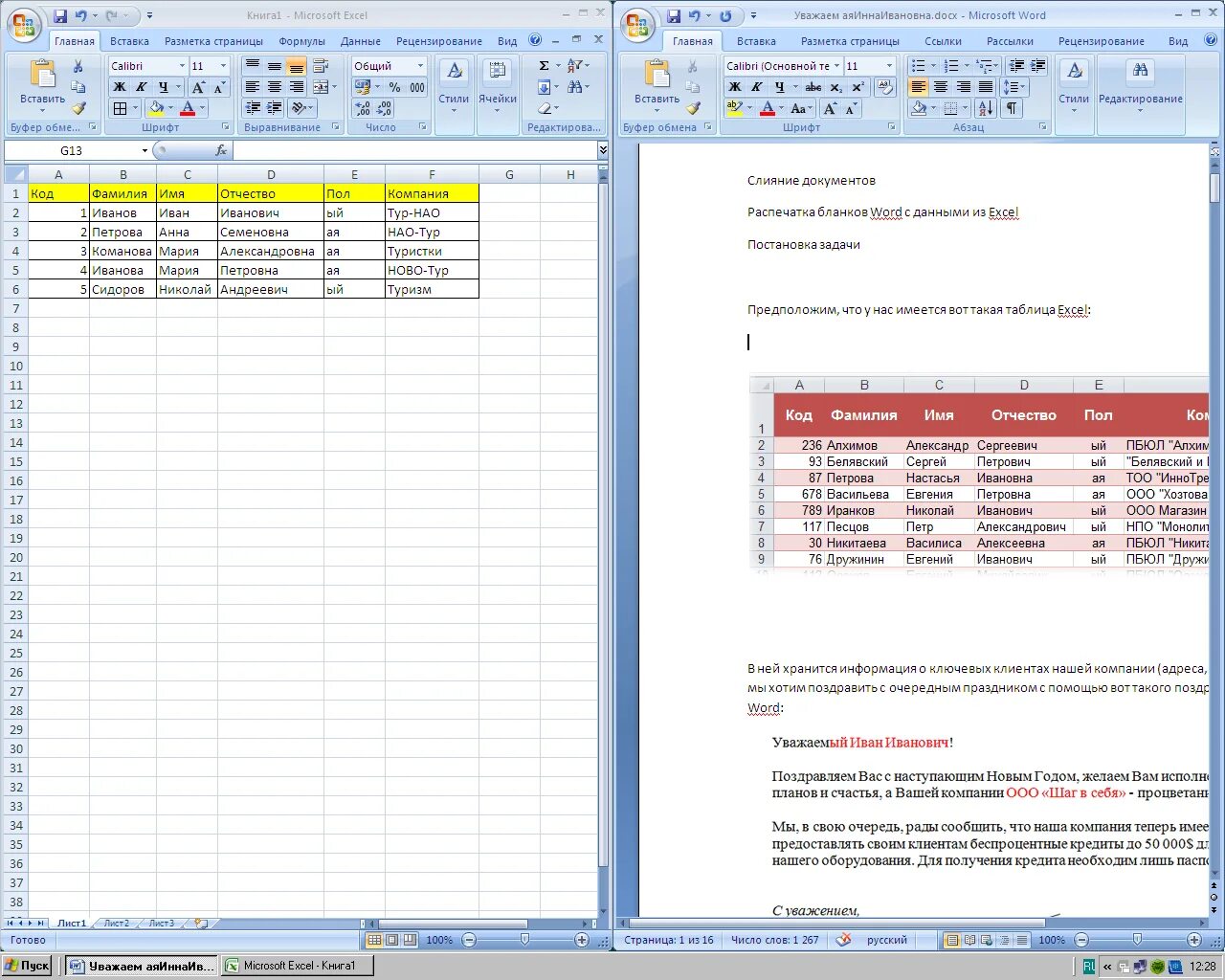Screen dimensions: 1225x980
Task: Save Word document via quick access icon
Action: [x=674, y=16]
